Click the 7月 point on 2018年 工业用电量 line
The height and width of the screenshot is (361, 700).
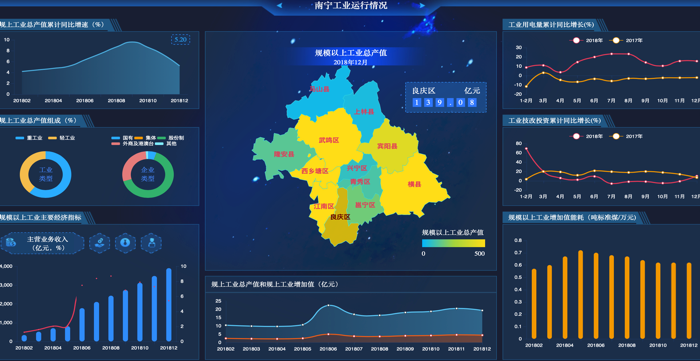pyautogui.click(x=612, y=54)
